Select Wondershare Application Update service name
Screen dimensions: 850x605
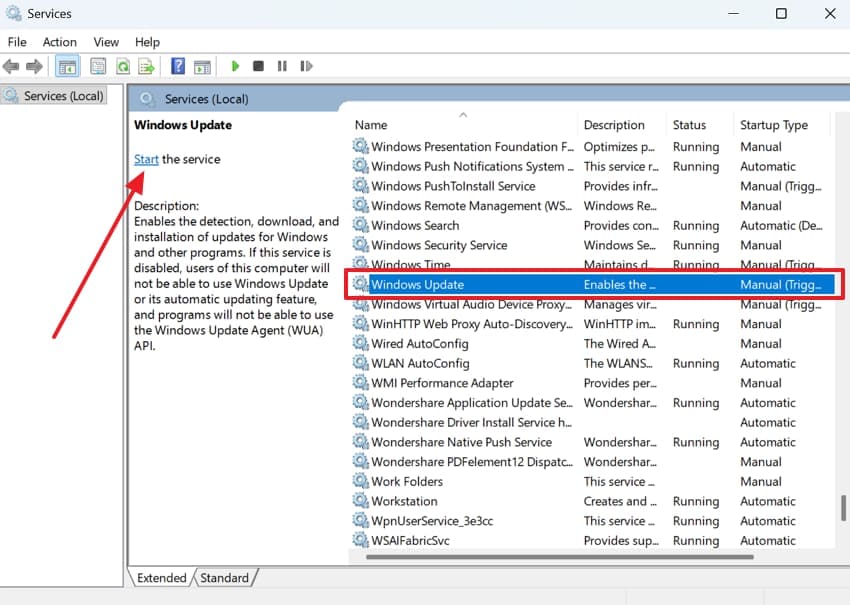(x=472, y=403)
